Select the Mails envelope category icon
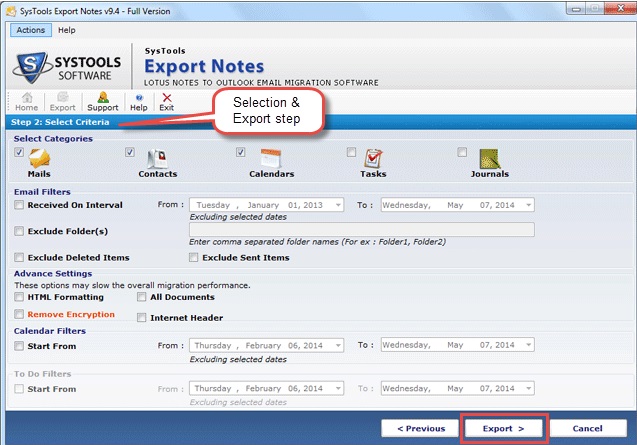The image size is (637, 445). (x=40, y=159)
